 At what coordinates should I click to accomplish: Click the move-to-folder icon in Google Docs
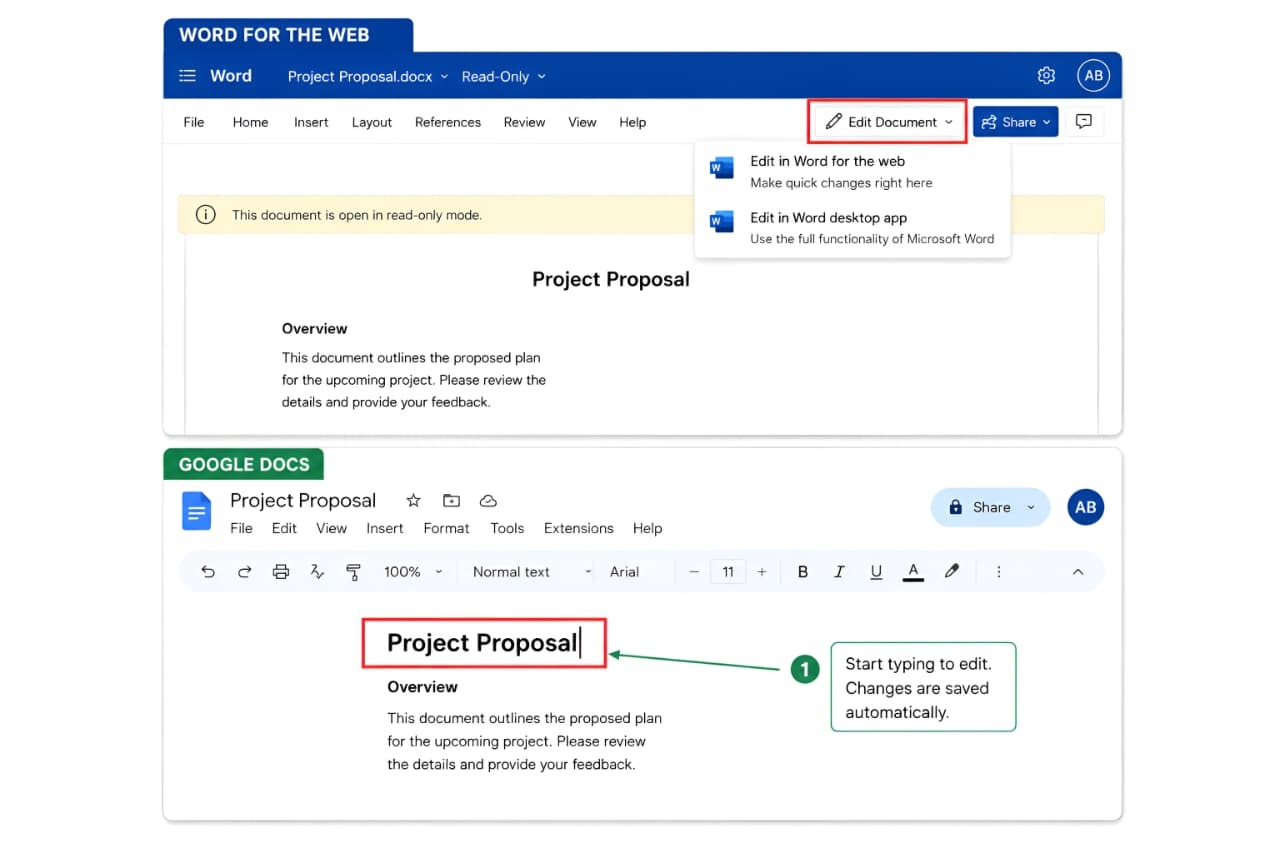[x=451, y=501]
